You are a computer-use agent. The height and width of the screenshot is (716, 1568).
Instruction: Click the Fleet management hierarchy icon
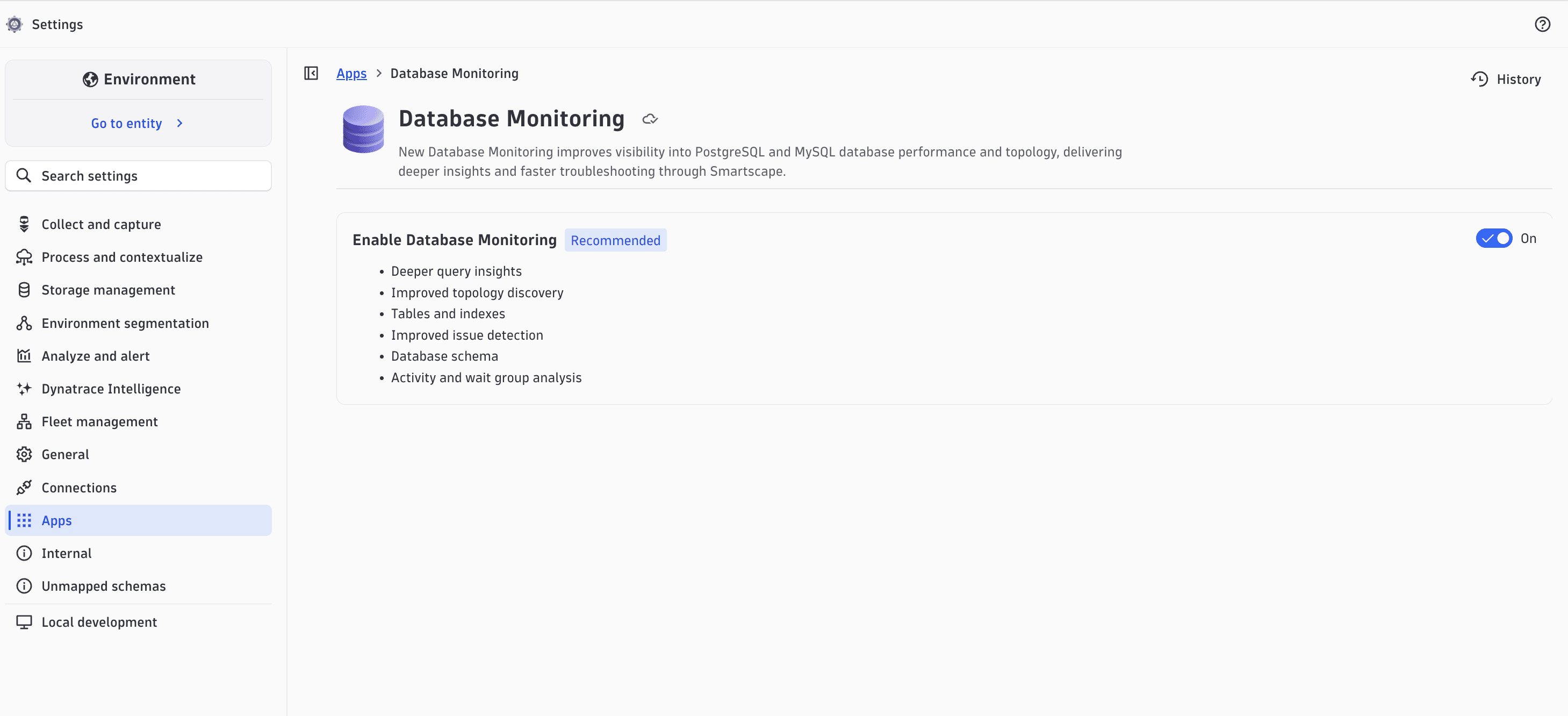click(24, 422)
